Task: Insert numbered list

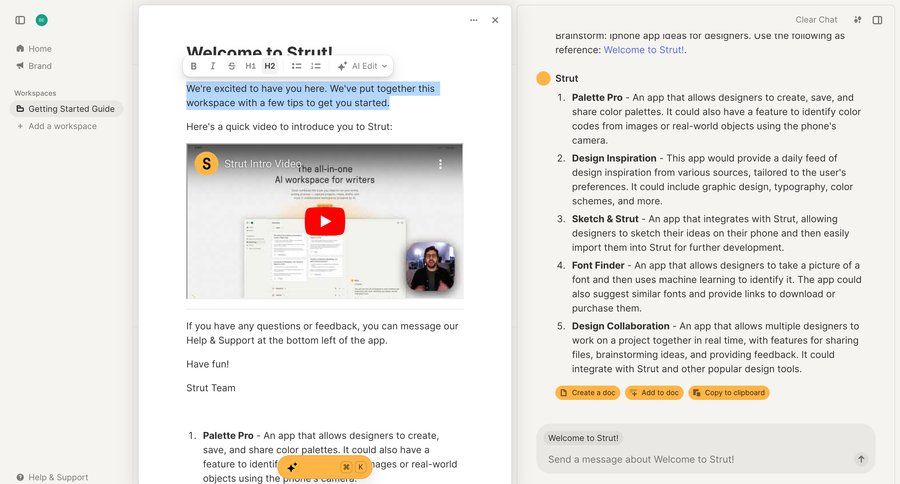Action: 315,66
